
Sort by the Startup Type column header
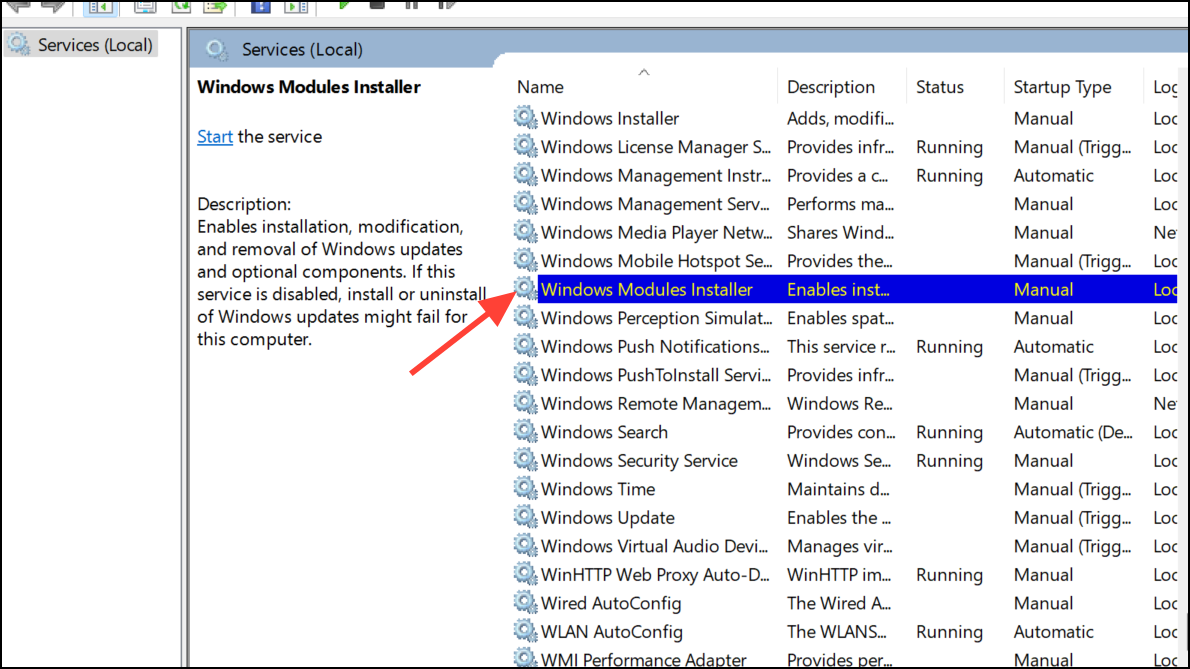pos(1062,87)
